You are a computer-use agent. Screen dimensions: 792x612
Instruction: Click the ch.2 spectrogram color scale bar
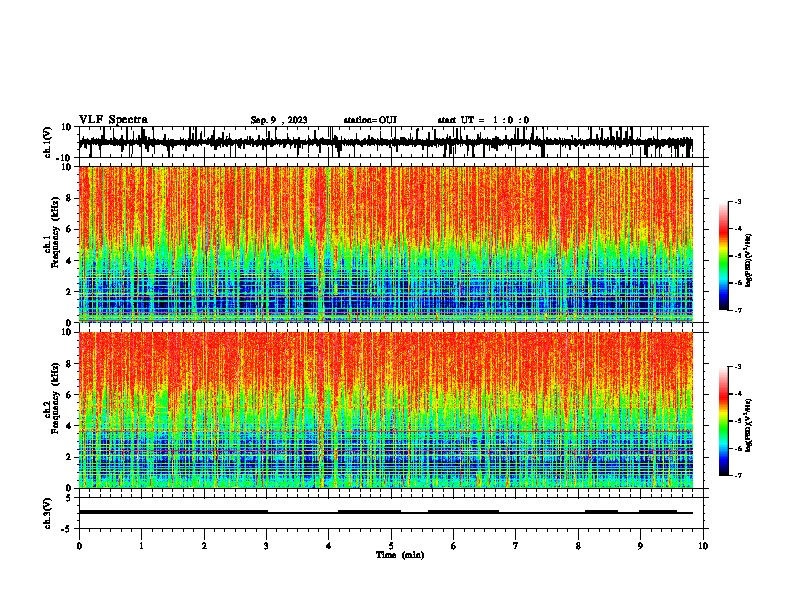[724, 421]
